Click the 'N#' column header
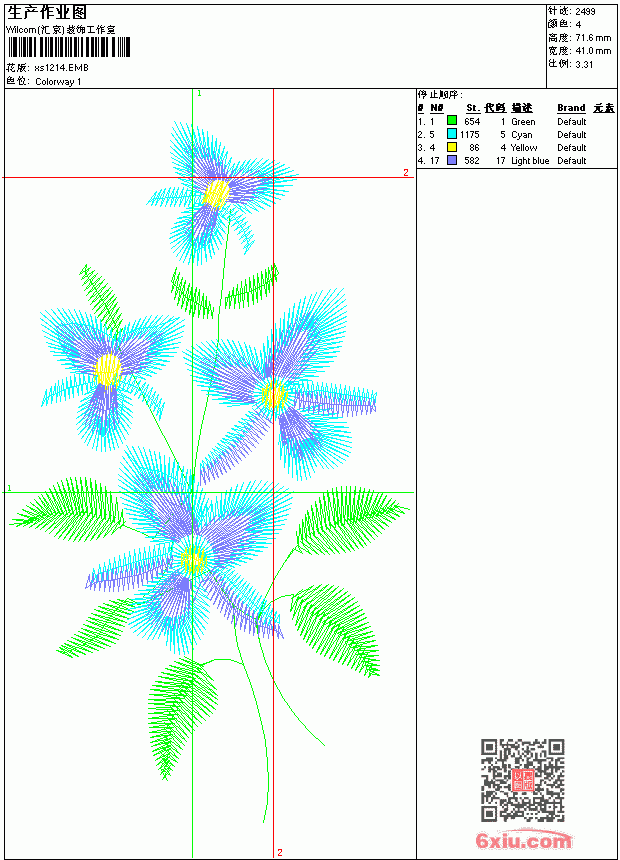Screen dimensions: 620x860 [x=437, y=108]
